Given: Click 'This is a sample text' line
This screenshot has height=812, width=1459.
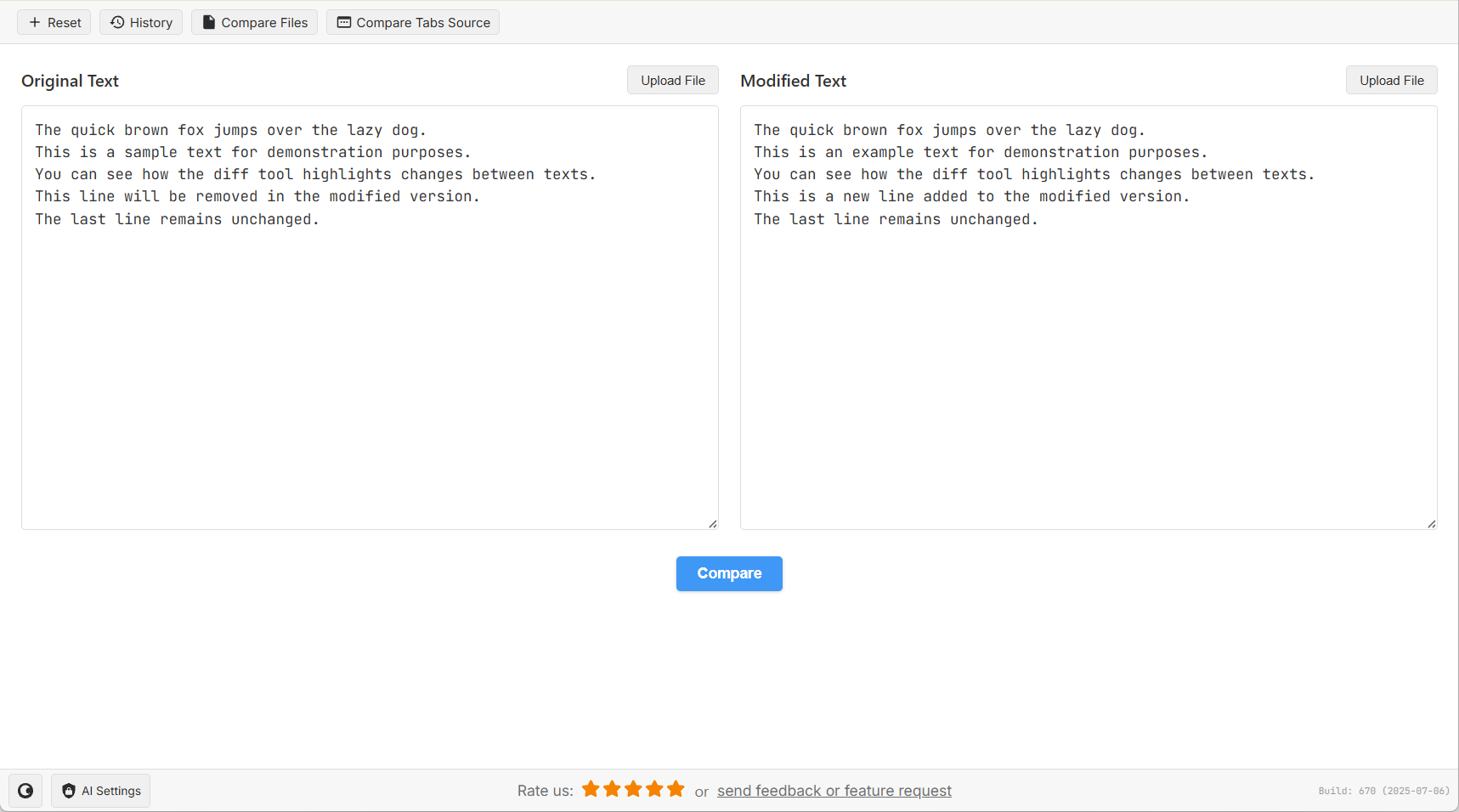Looking at the screenshot, I should point(252,152).
